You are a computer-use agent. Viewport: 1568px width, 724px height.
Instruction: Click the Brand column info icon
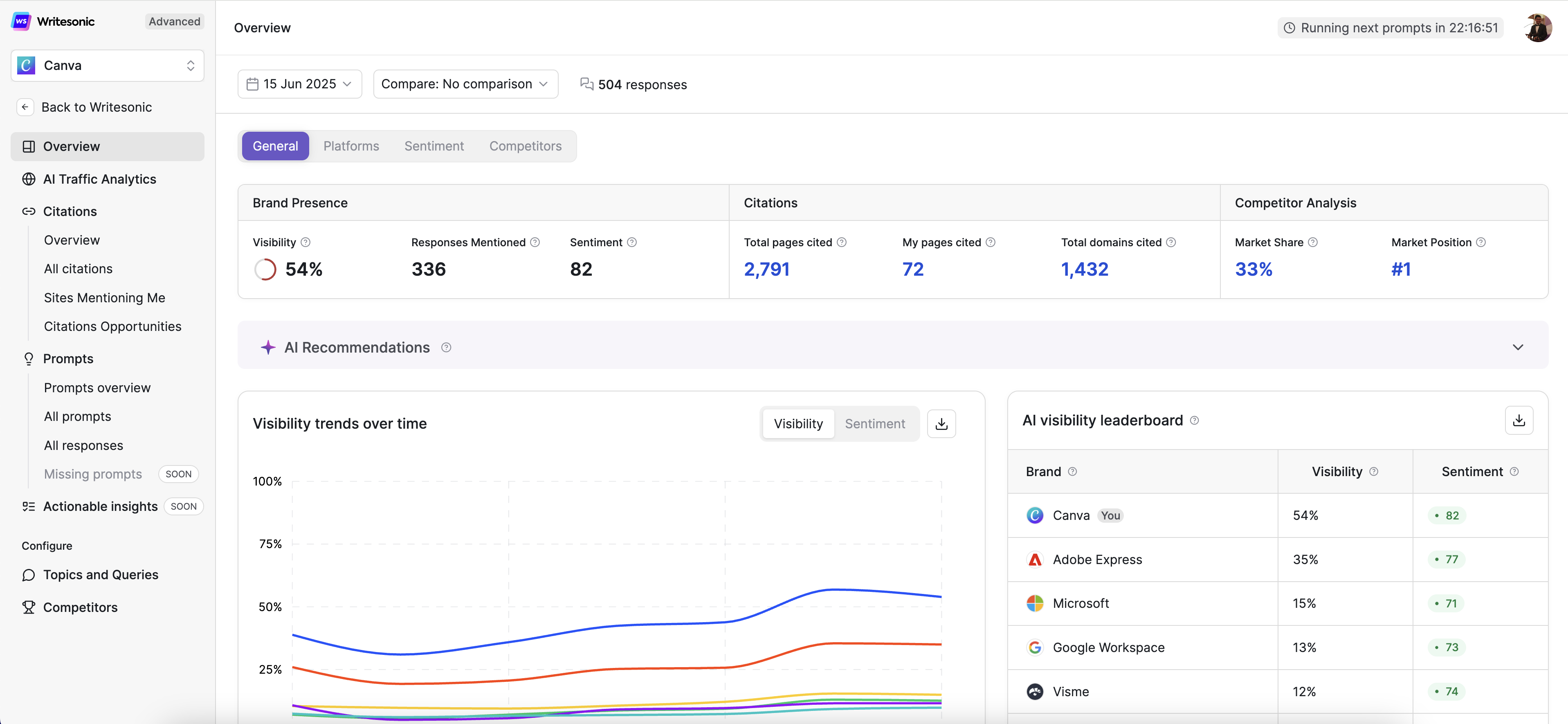[1072, 472]
